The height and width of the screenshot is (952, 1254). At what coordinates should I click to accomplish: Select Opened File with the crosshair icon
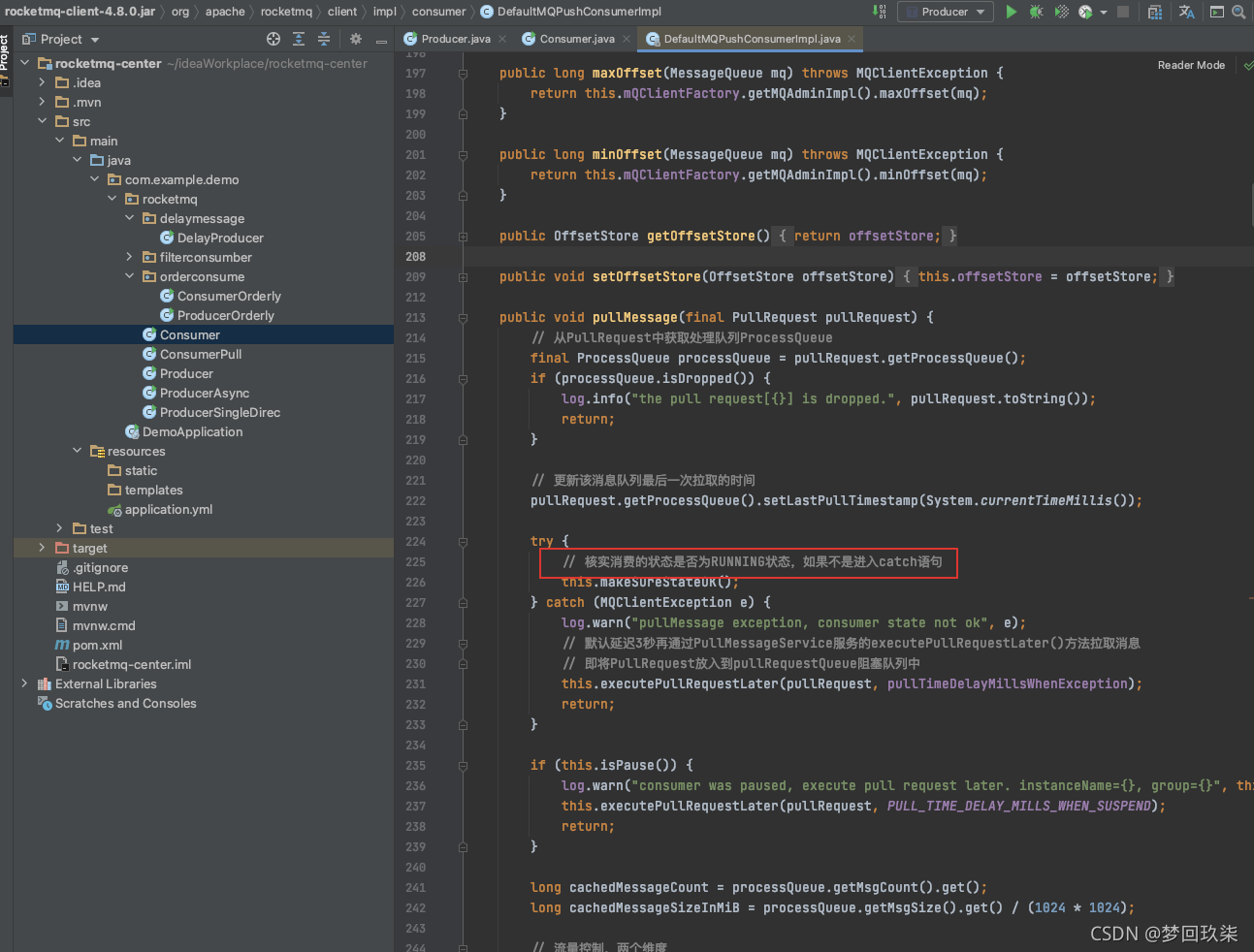click(x=273, y=39)
